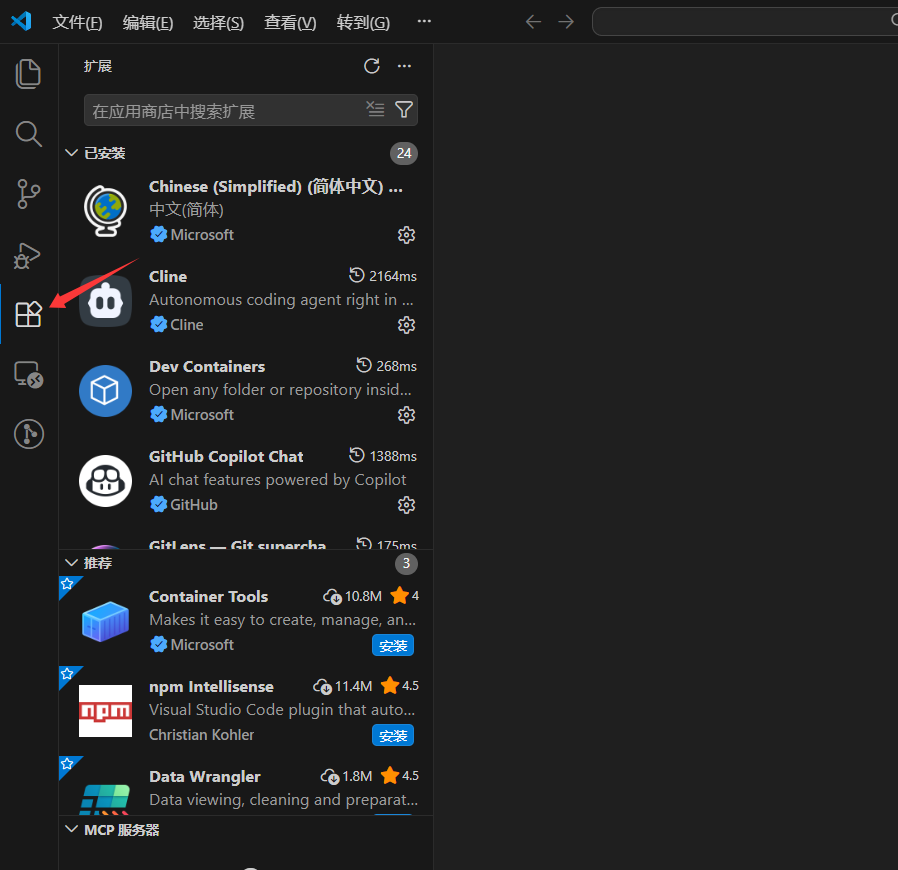This screenshot has width=898, height=870.
Task: Open manage gear for Cline extension
Action: [x=406, y=325]
